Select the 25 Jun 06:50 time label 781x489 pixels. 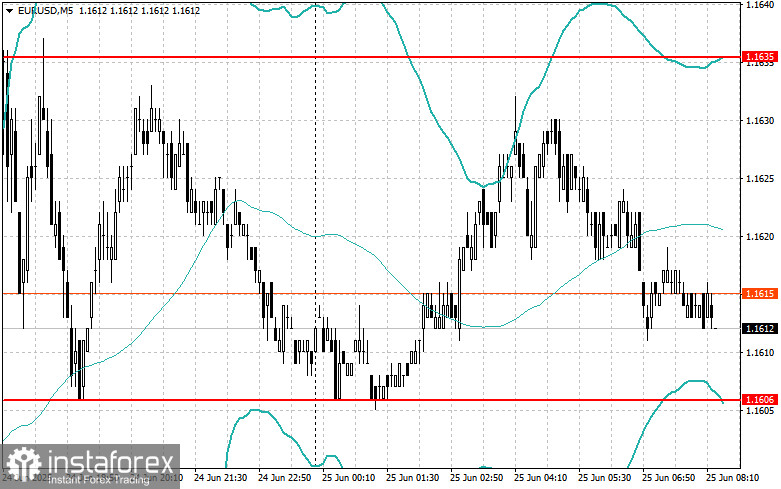coord(668,478)
